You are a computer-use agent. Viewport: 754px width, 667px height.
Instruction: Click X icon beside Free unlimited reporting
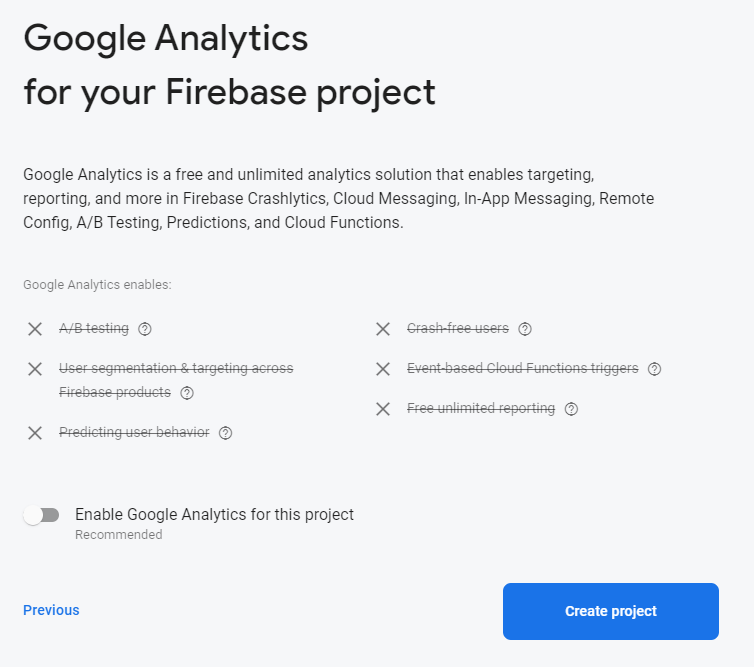[383, 409]
